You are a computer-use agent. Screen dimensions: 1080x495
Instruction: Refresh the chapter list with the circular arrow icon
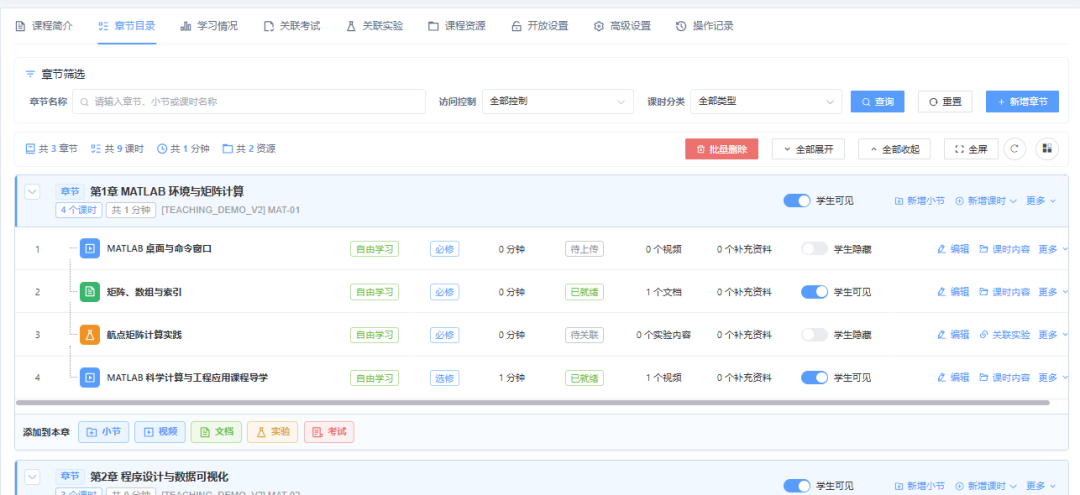coord(1015,149)
